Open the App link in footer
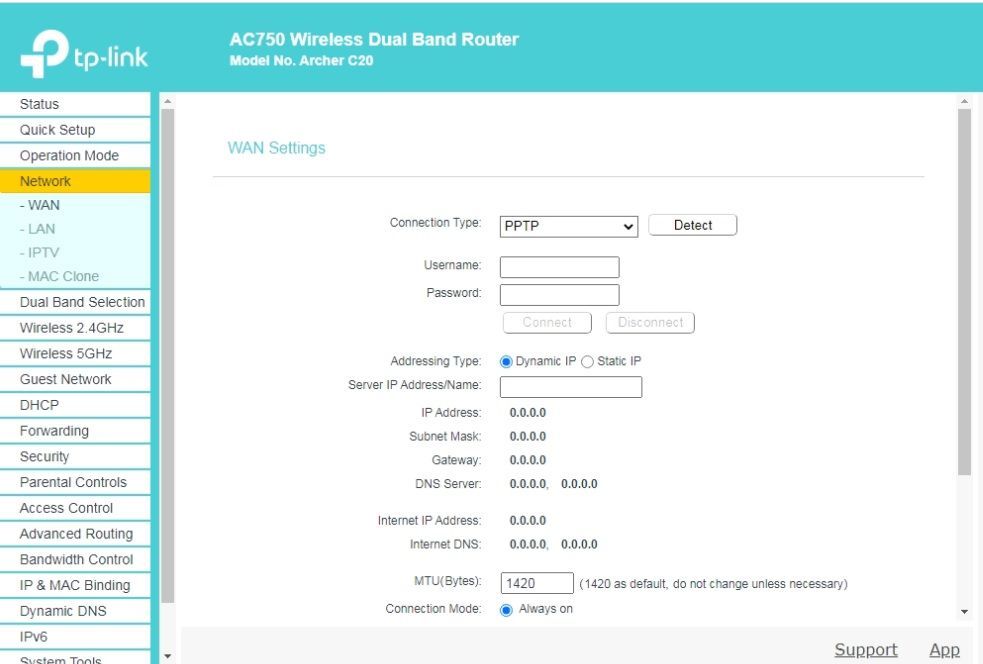The height and width of the screenshot is (664, 983). click(944, 650)
